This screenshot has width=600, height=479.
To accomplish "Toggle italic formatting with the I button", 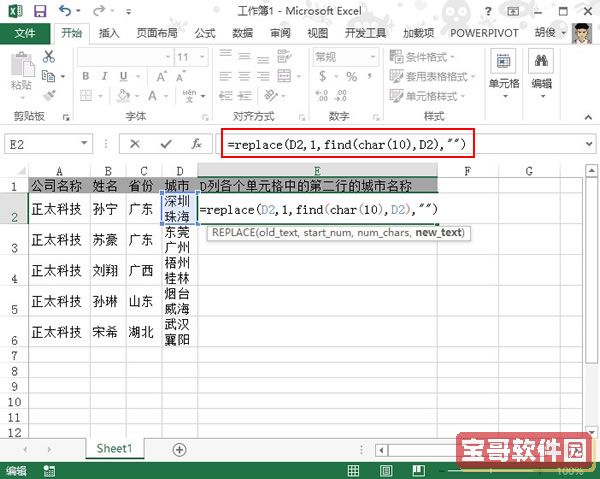I will 104,76.
